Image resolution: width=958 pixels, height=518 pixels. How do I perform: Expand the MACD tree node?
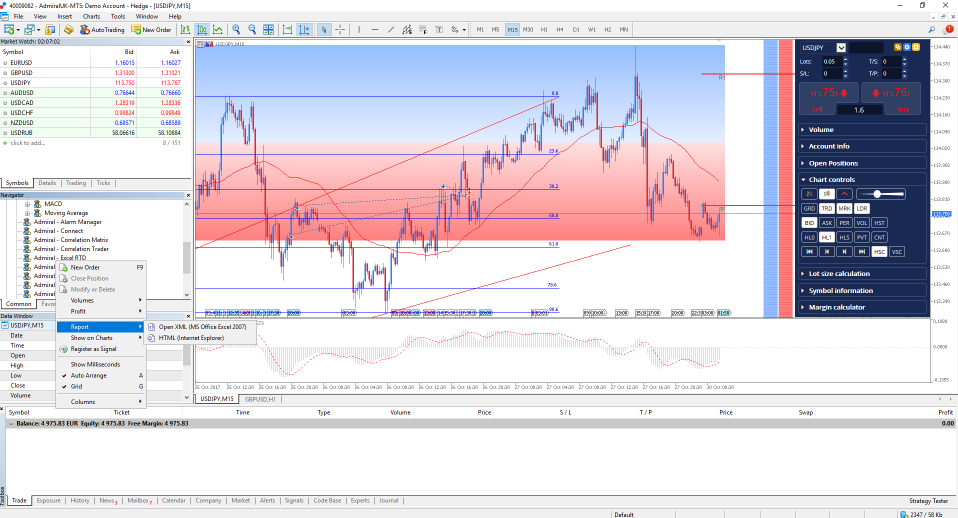tap(27, 204)
